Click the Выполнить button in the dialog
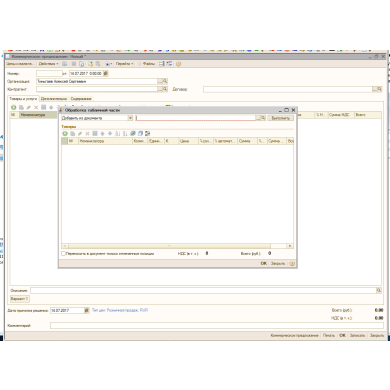 coord(281,118)
